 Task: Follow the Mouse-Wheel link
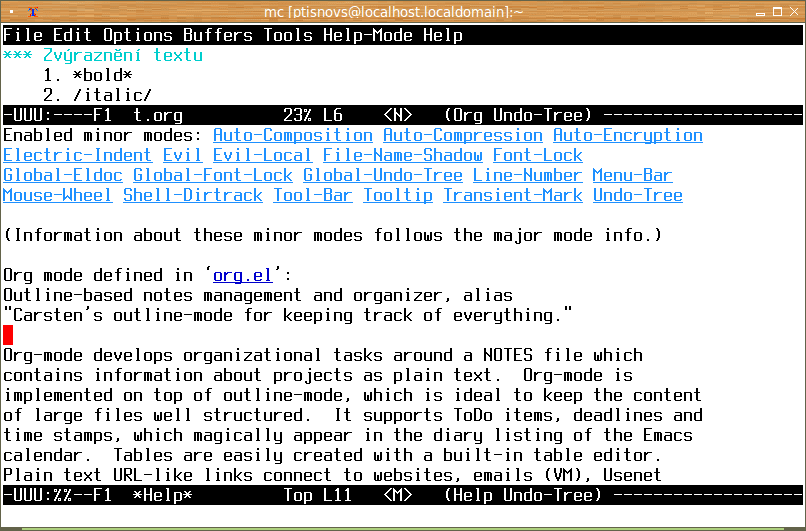(58, 195)
